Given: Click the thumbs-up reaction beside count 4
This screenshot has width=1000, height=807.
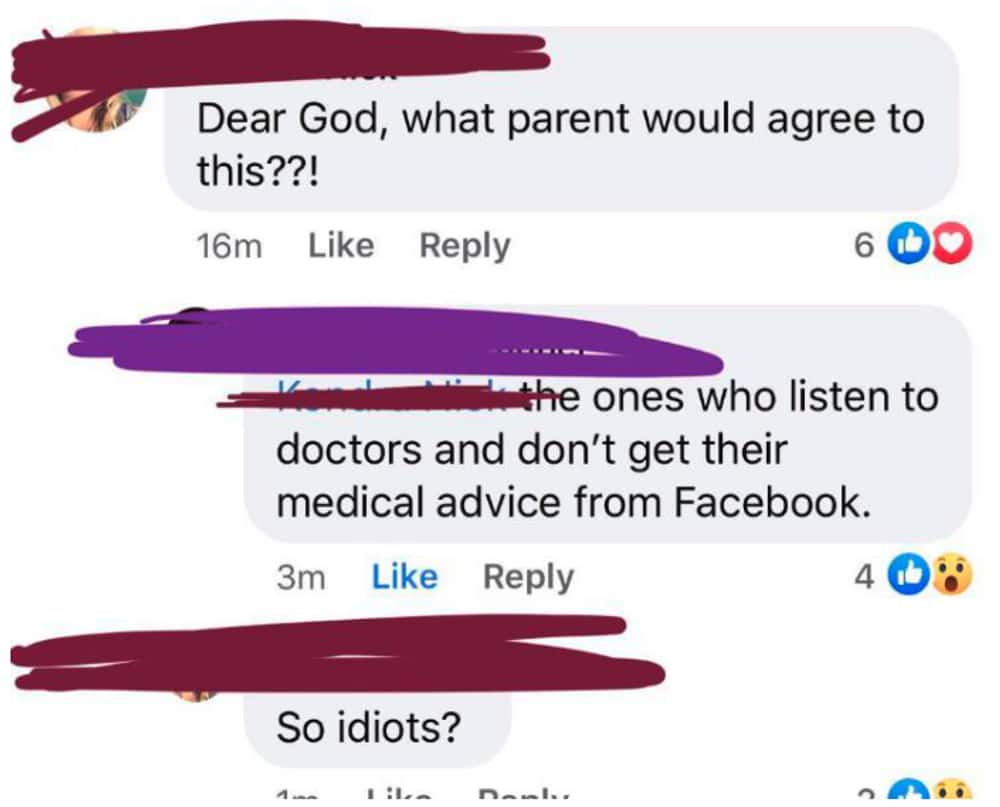Looking at the screenshot, I should tap(910, 575).
